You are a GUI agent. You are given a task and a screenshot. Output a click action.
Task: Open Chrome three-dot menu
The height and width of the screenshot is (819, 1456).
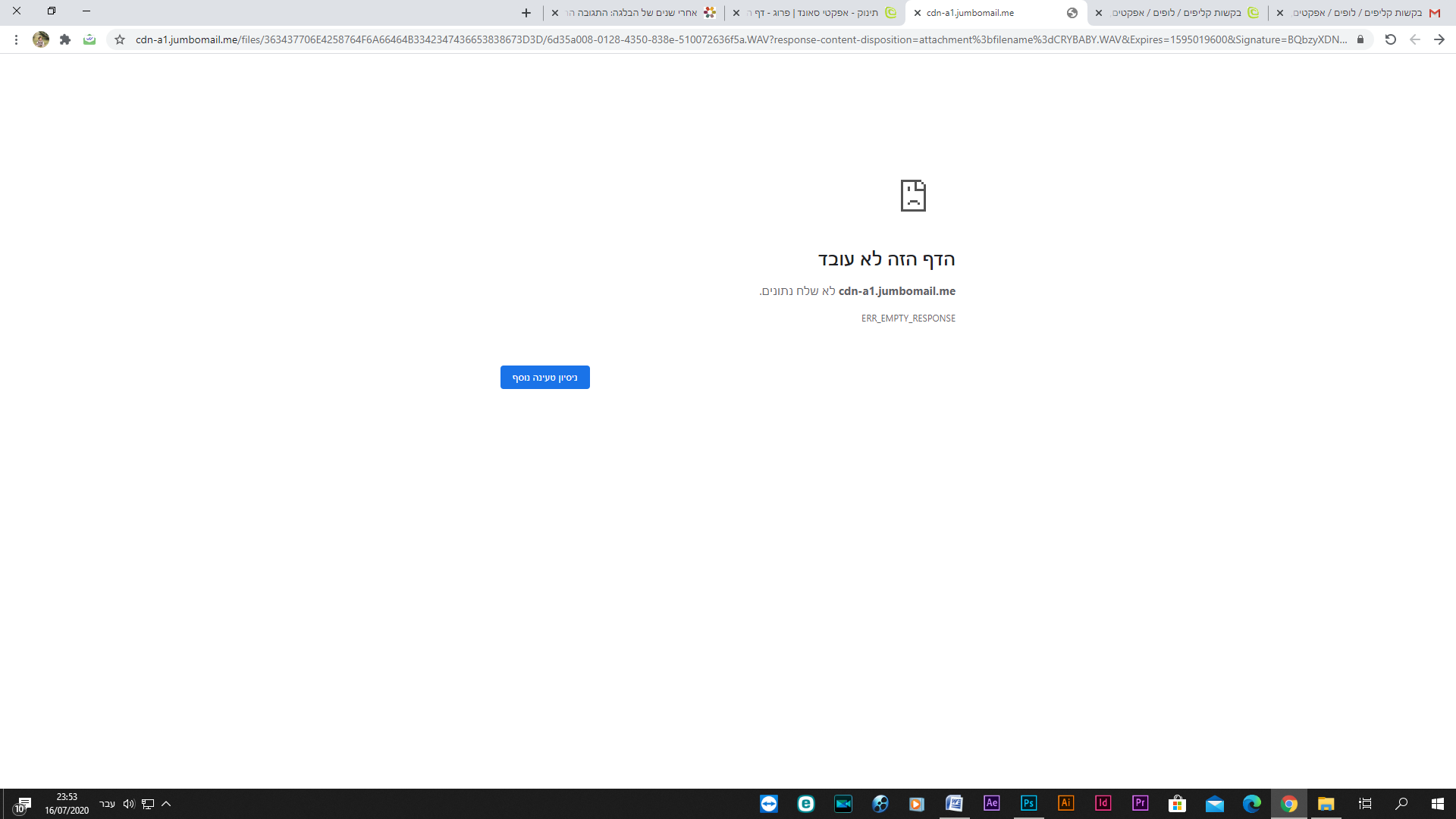(16, 39)
